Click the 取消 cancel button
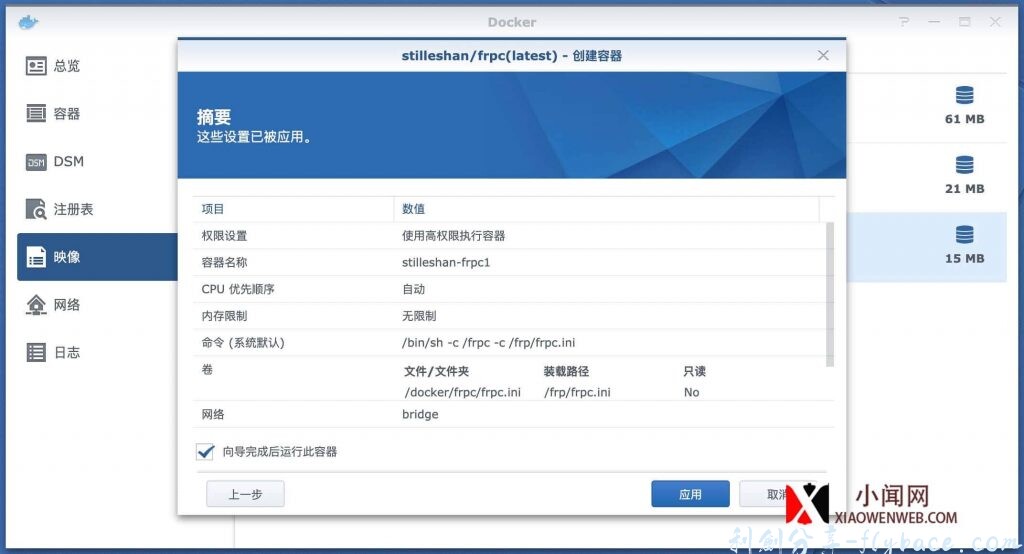 coord(776,495)
